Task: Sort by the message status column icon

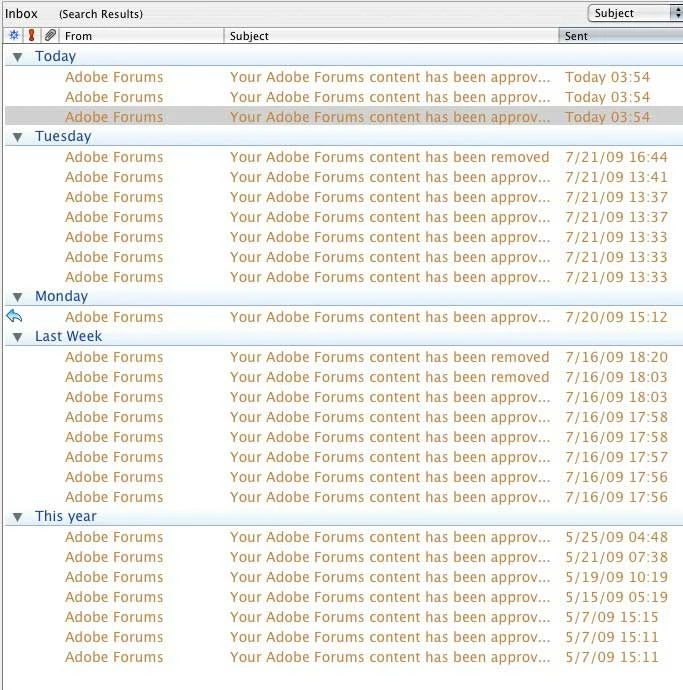Action: [14, 35]
